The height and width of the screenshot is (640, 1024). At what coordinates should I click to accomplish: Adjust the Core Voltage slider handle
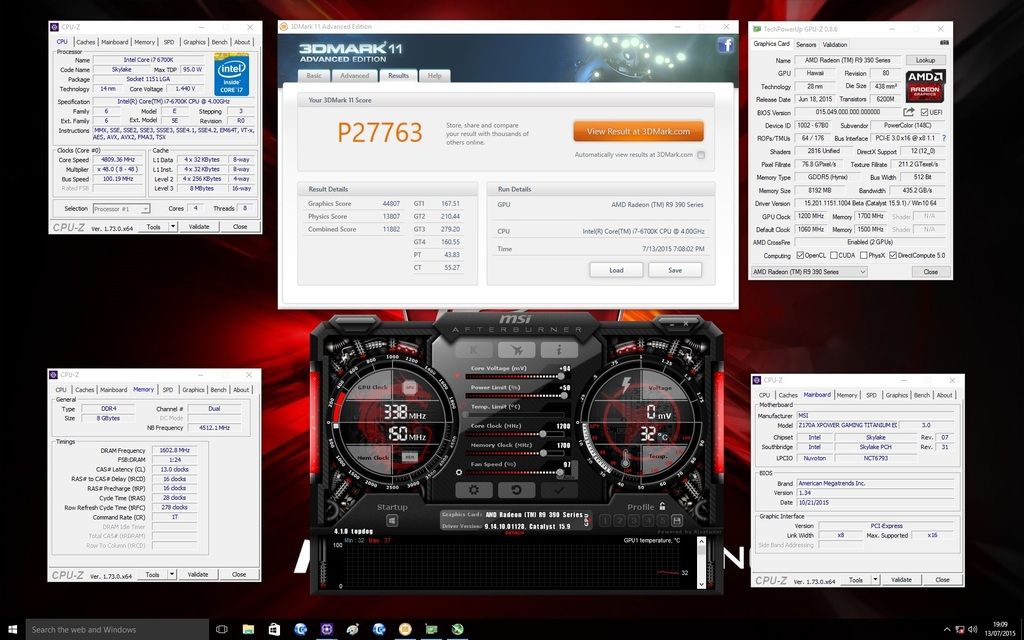pos(560,376)
